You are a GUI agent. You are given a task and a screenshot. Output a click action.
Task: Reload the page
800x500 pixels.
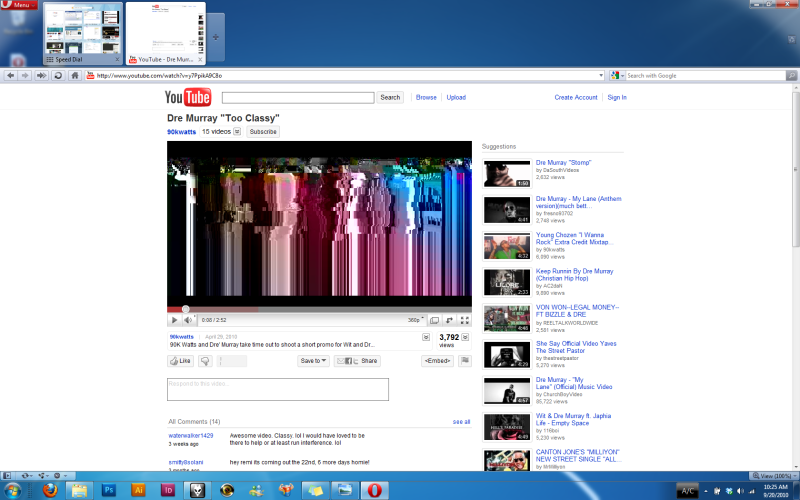coord(58,76)
